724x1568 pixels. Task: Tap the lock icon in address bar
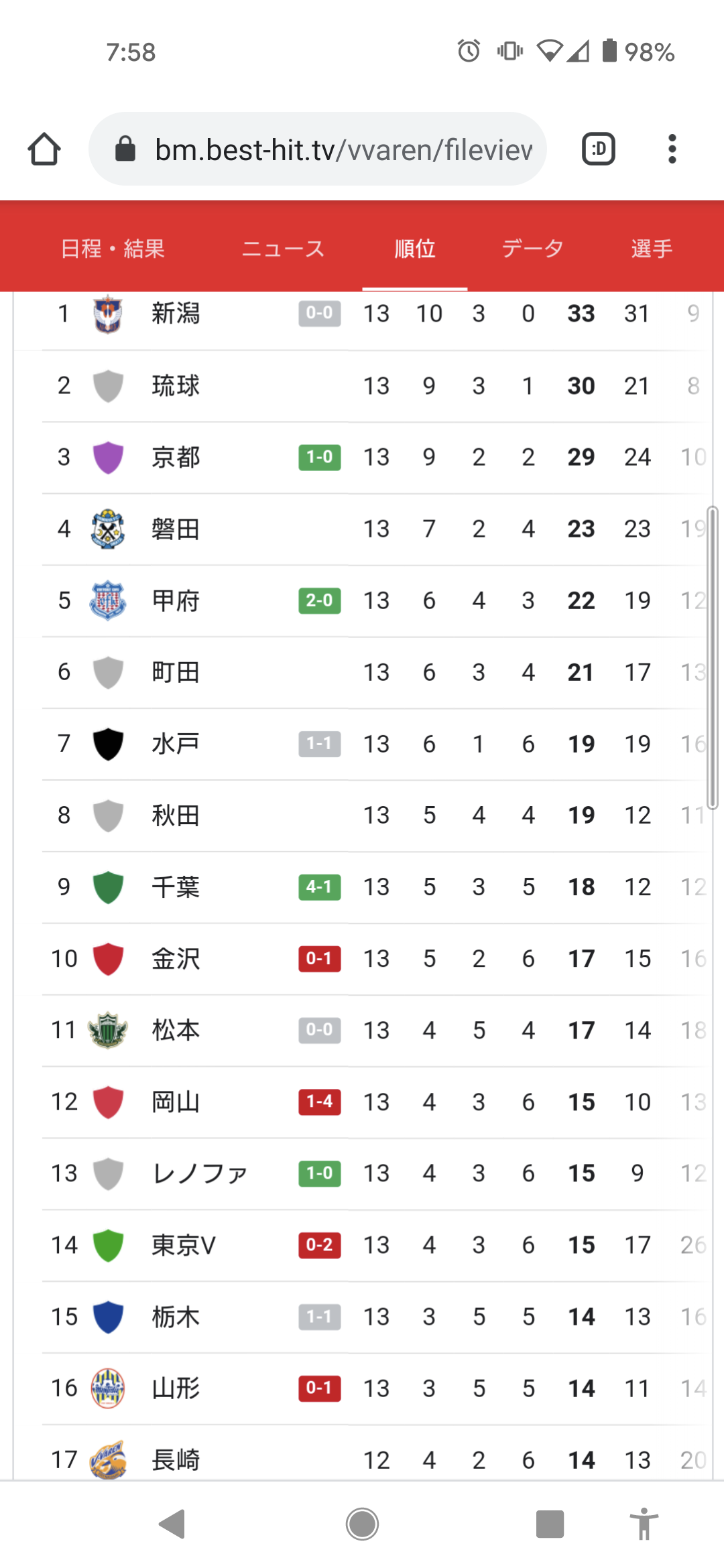(x=125, y=149)
